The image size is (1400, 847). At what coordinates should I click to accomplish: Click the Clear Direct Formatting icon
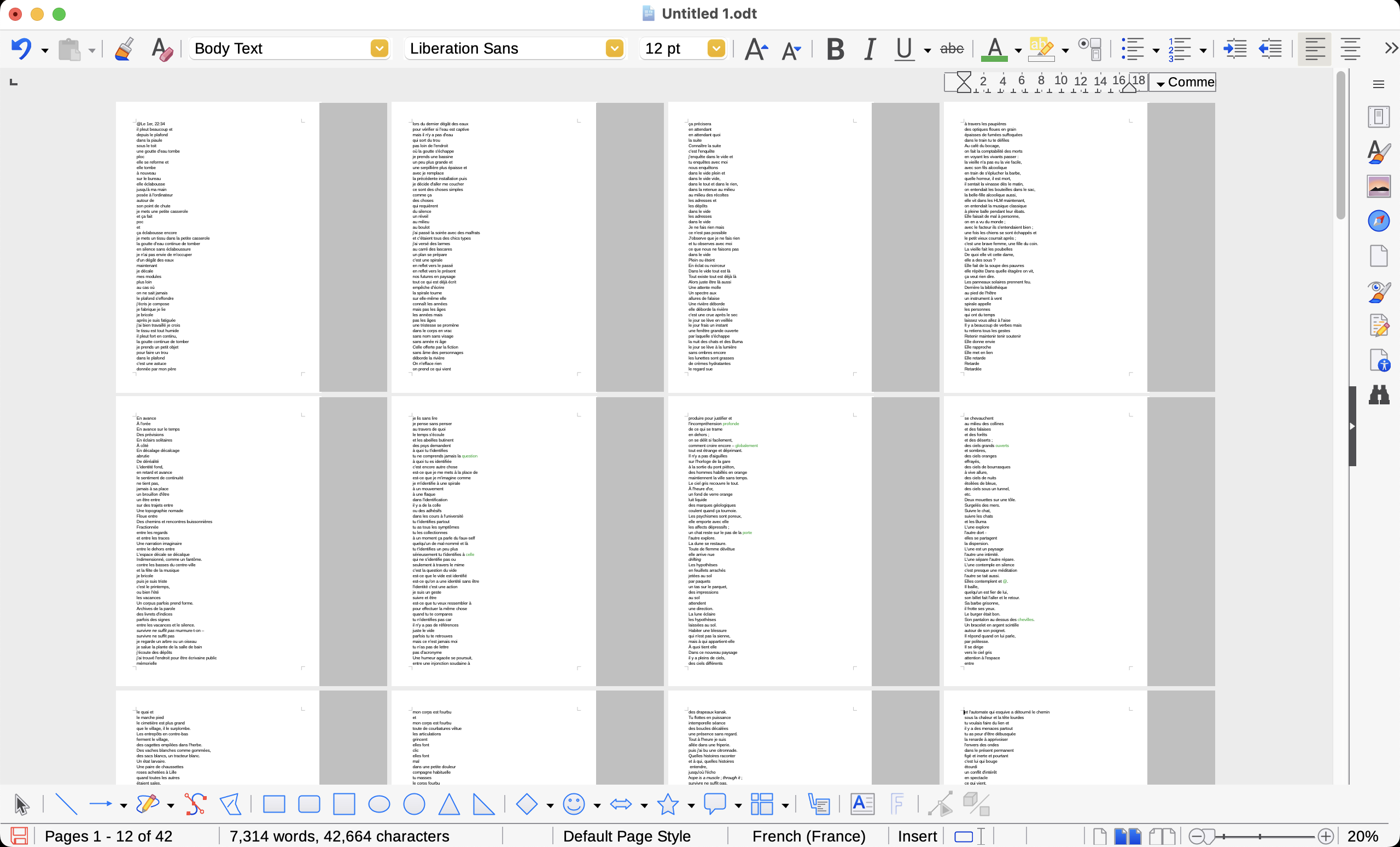coord(162,49)
